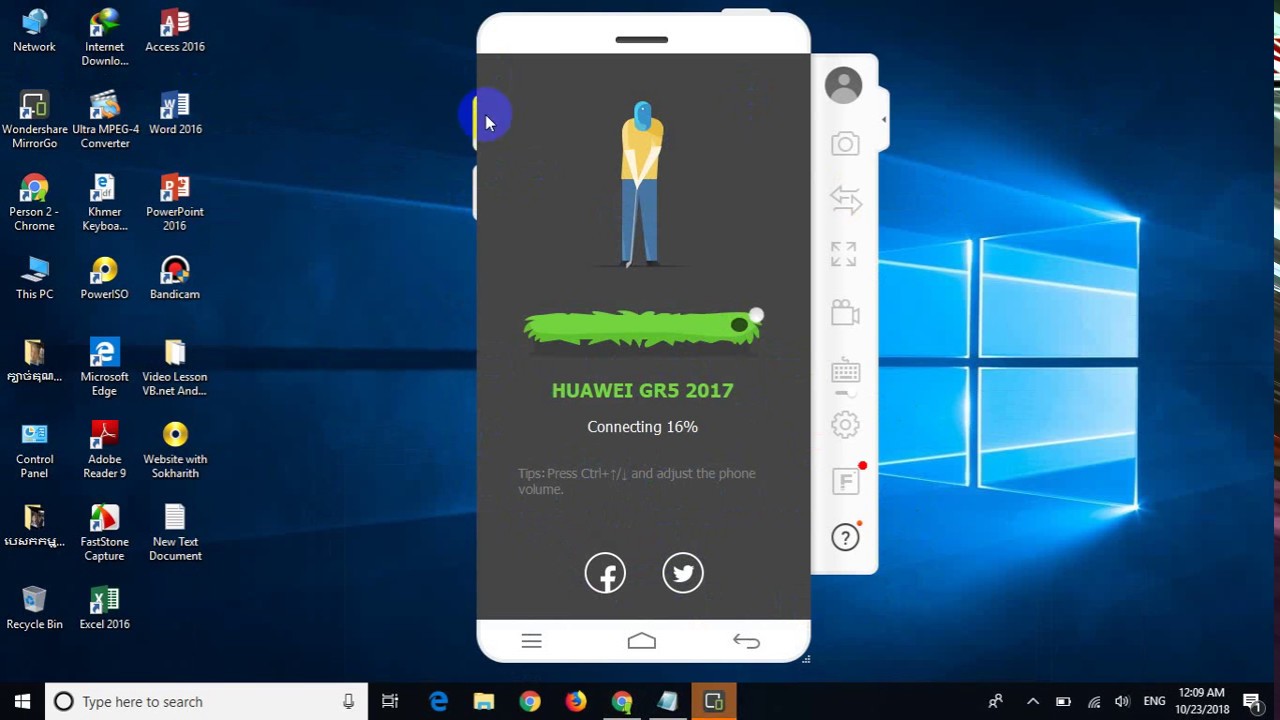Select the Microsoft Edge desktop shortcut
Viewport: 1280px width, 720px height.
pyautogui.click(x=105, y=368)
